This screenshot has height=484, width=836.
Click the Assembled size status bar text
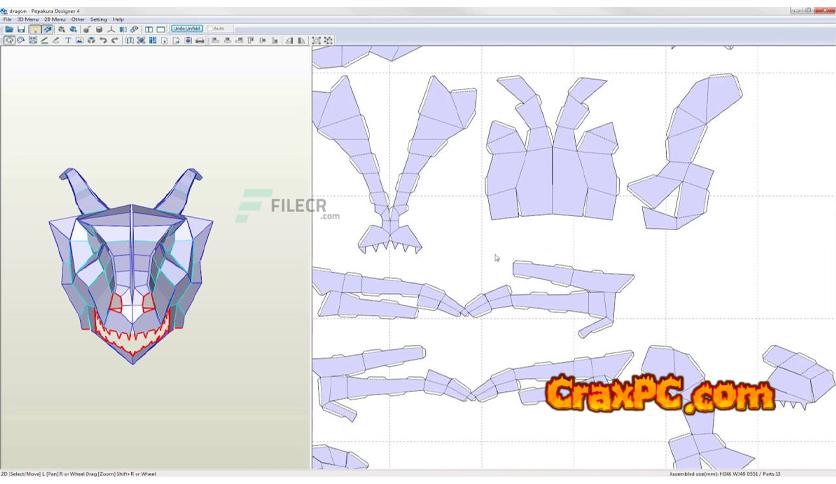tap(726, 474)
